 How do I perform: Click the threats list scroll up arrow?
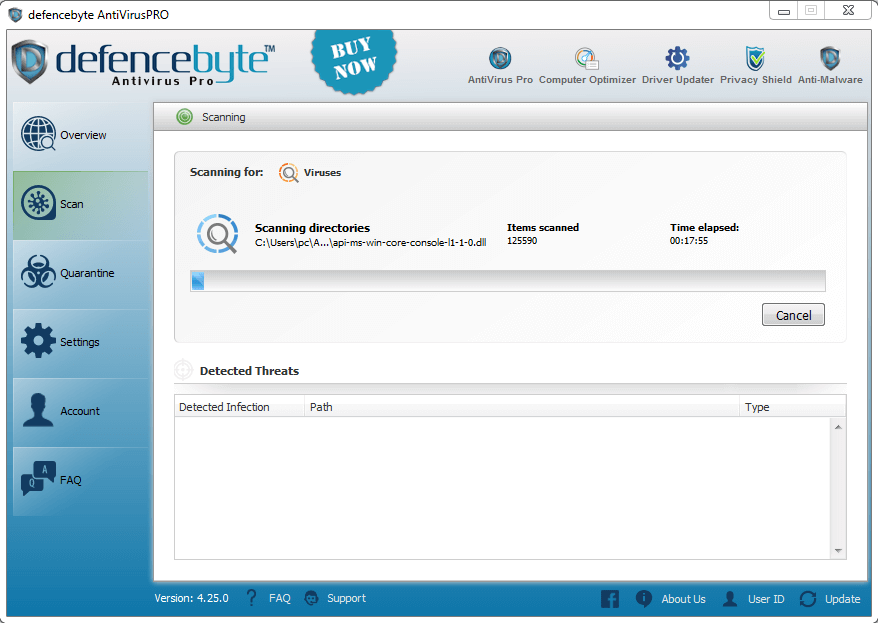pos(838,427)
